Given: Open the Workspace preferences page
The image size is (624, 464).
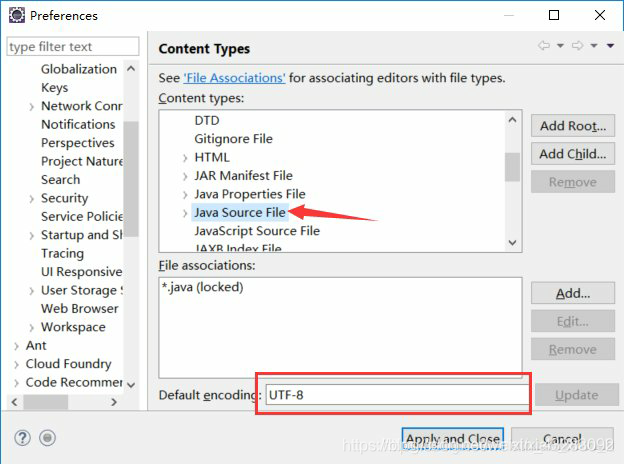Looking at the screenshot, I should pos(73,327).
